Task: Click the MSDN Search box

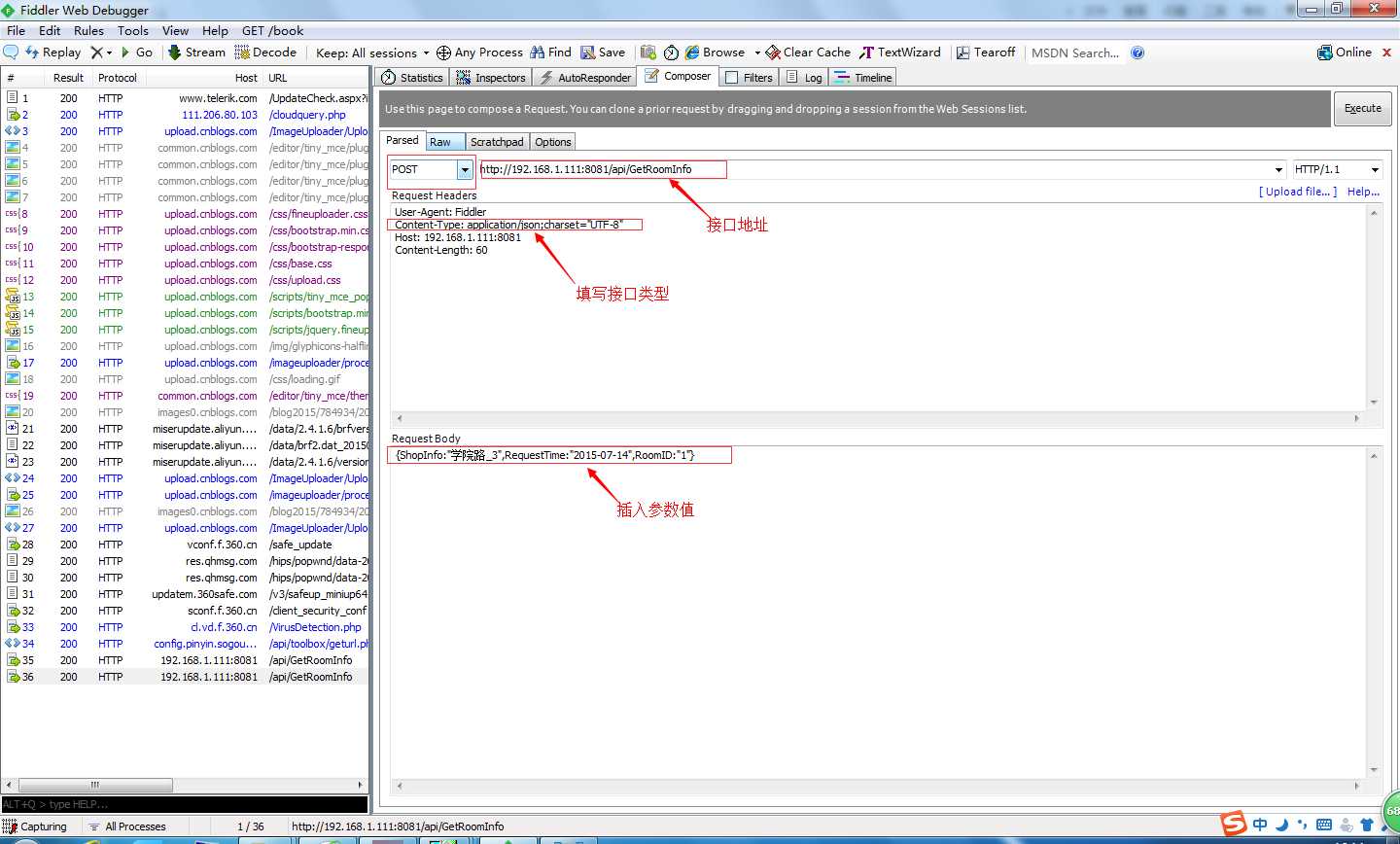Action: pyautogui.click(x=1075, y=53)
